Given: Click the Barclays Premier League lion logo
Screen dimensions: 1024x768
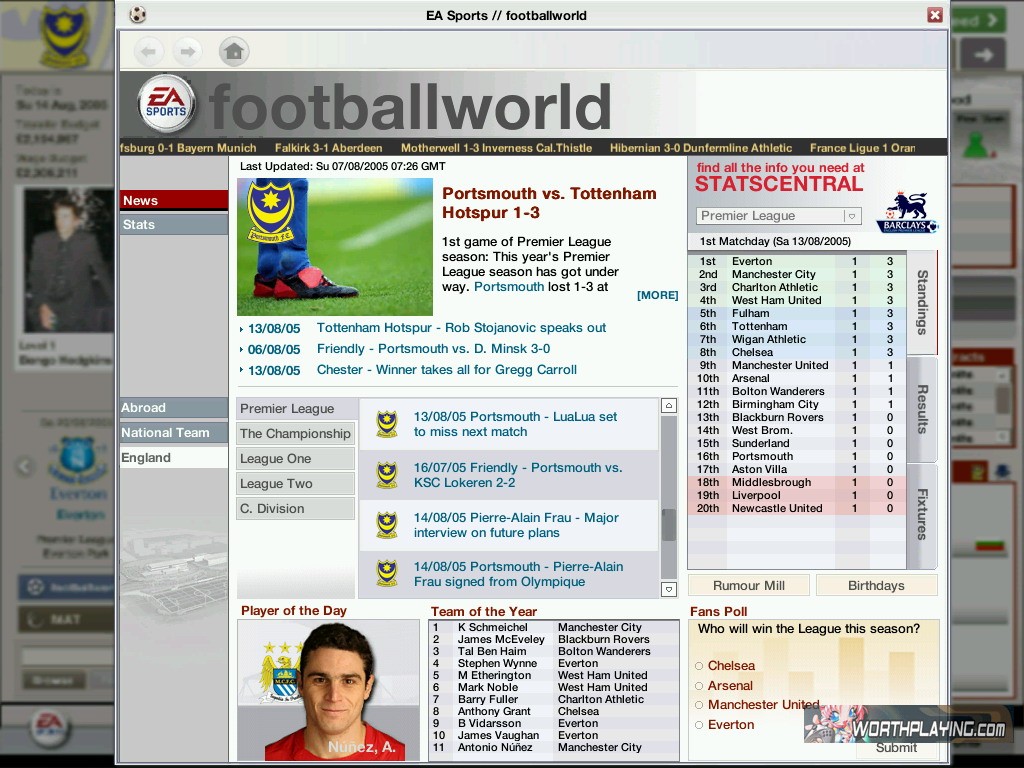Looking at the screenshot, I should [x=907, y=212].
